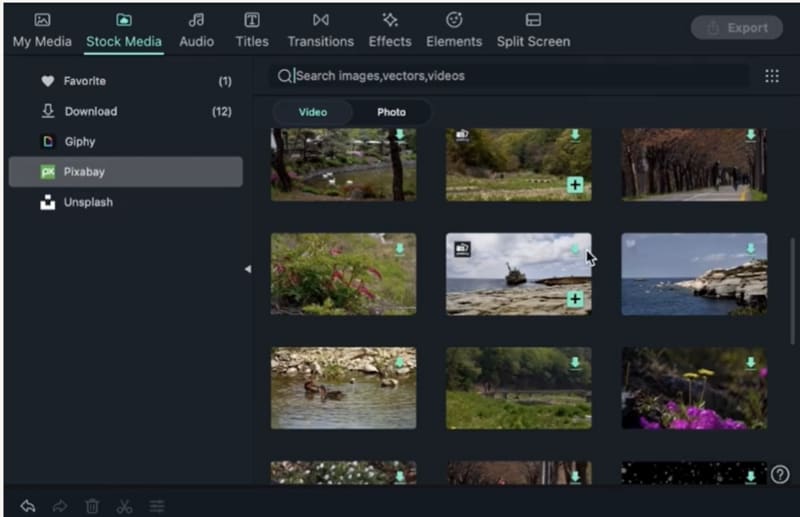Viewport: 800px width, 517px height.
Task: Download the black starry clip
Action: 751,477
